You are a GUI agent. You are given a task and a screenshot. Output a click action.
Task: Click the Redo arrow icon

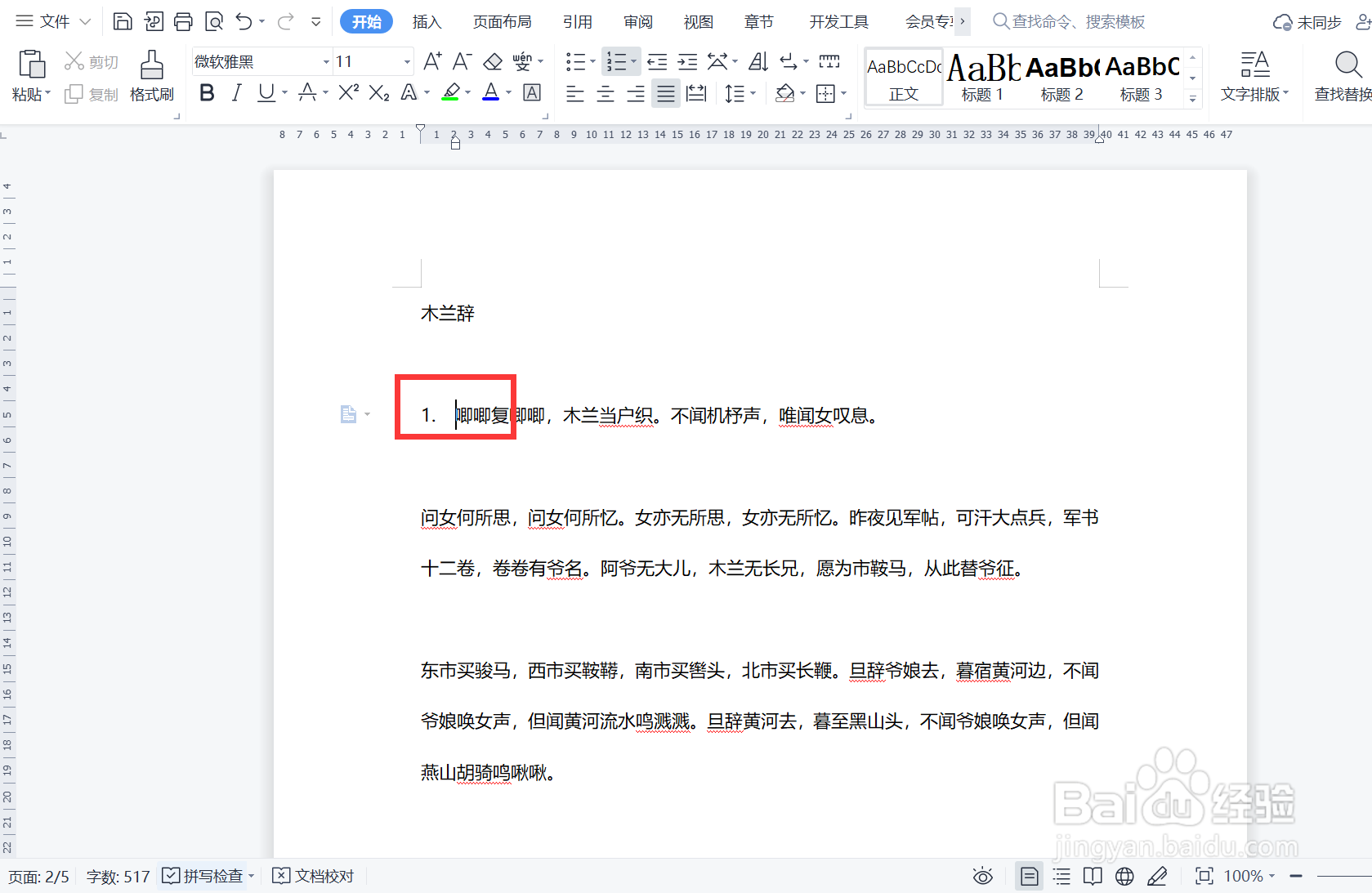point(285,21)
